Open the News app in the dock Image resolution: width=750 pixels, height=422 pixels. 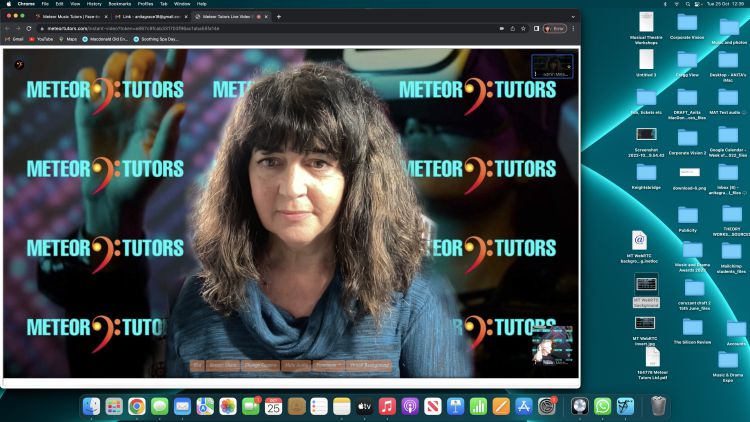tap(433, 407)
